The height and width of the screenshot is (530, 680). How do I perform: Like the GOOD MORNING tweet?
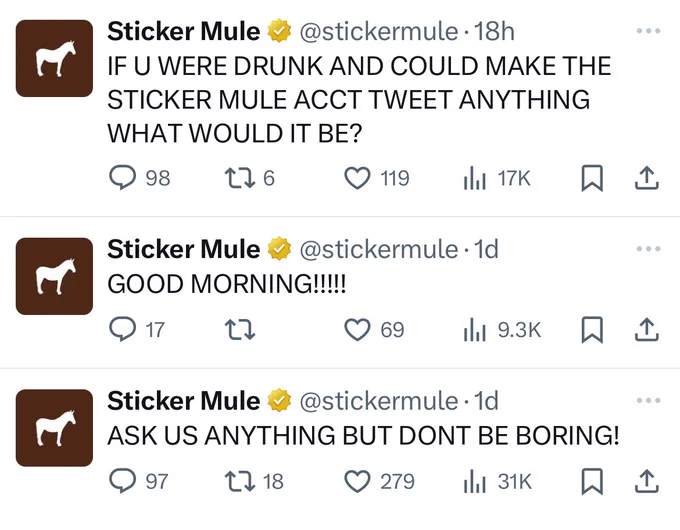tap(357, 330)
